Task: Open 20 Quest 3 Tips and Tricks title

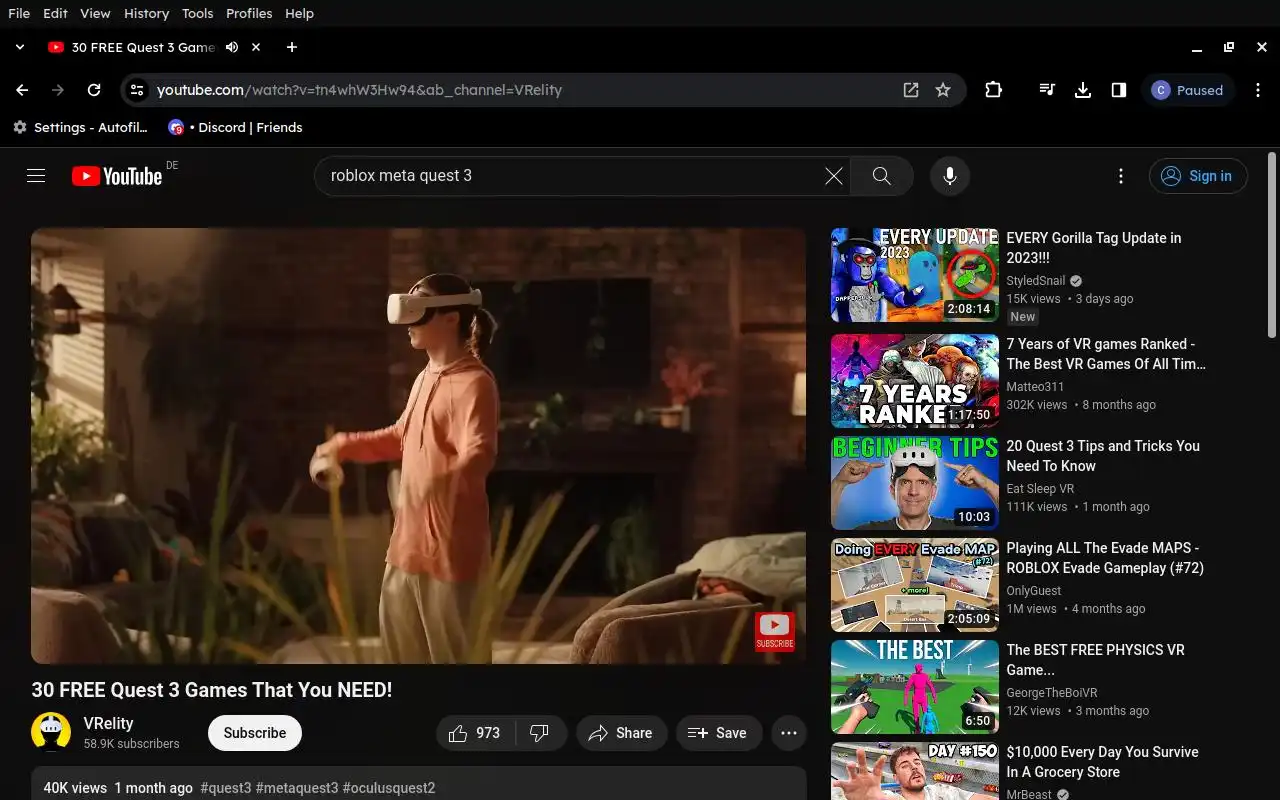Action: (x=1103, y=456)
